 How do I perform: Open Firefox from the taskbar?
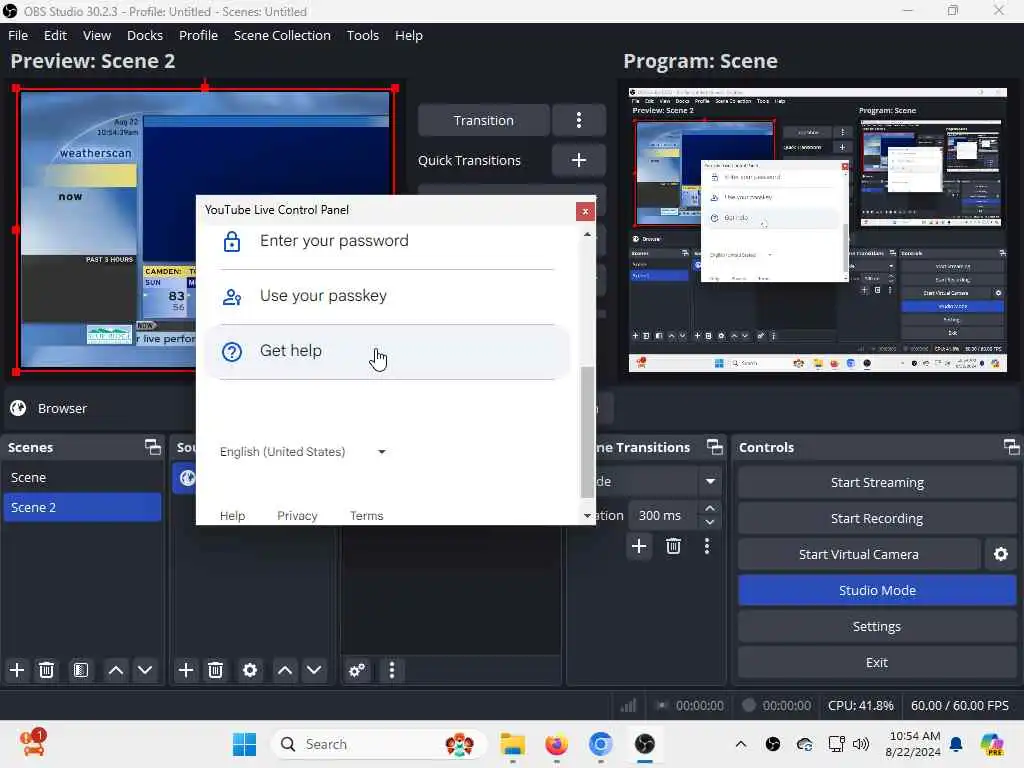[x=556, y=744]
